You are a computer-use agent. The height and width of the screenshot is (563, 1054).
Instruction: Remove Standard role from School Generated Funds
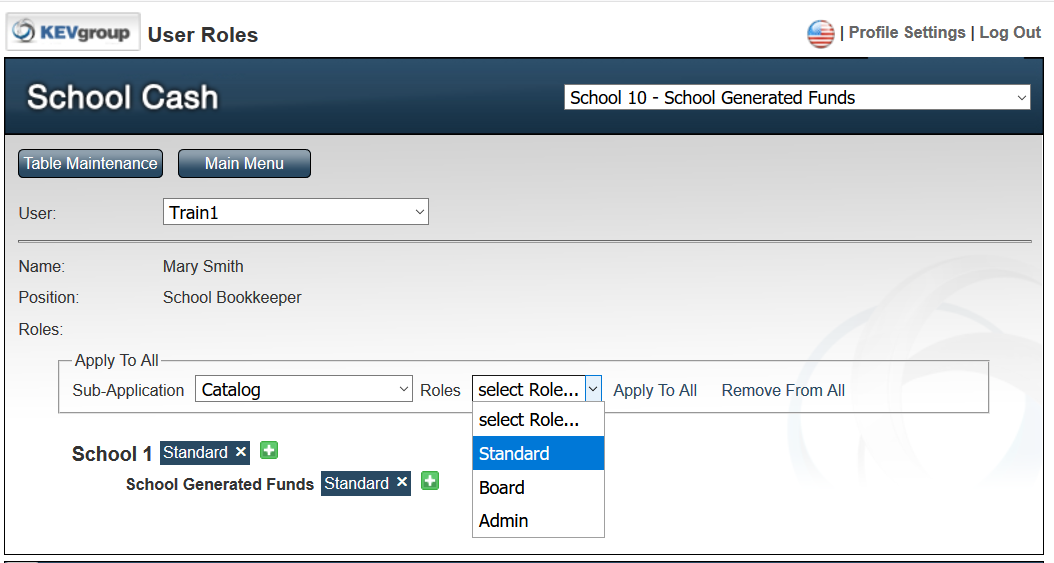pos(402,482)
